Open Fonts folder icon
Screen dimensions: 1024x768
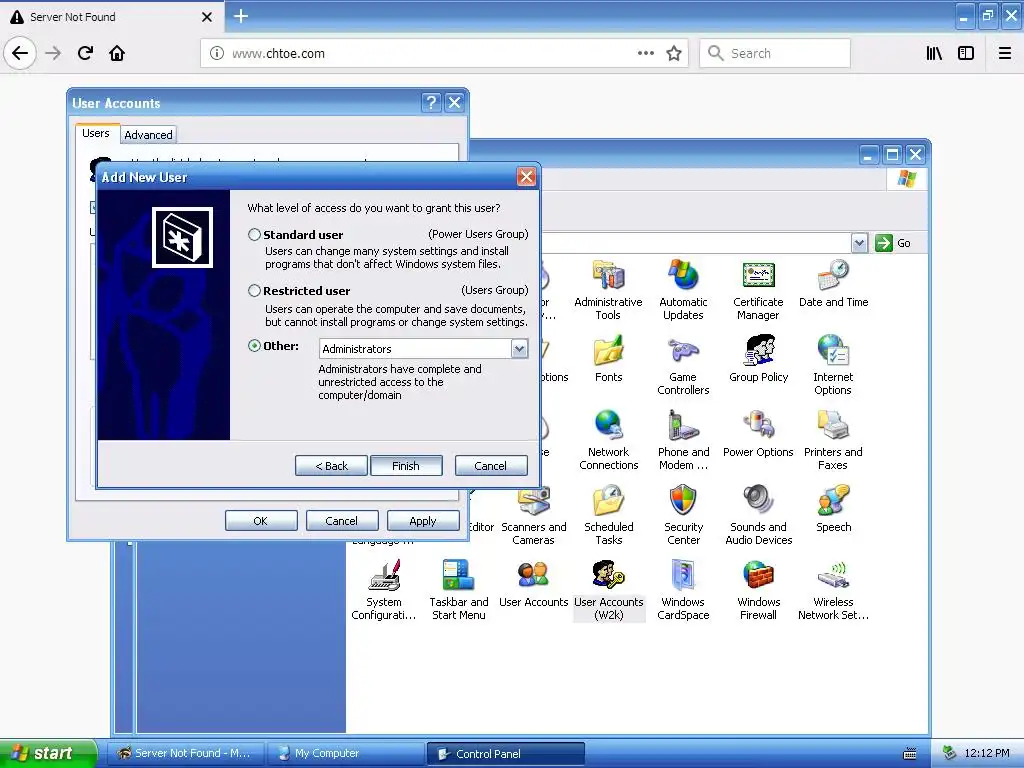pyautogui.click(x=609, y=359)
